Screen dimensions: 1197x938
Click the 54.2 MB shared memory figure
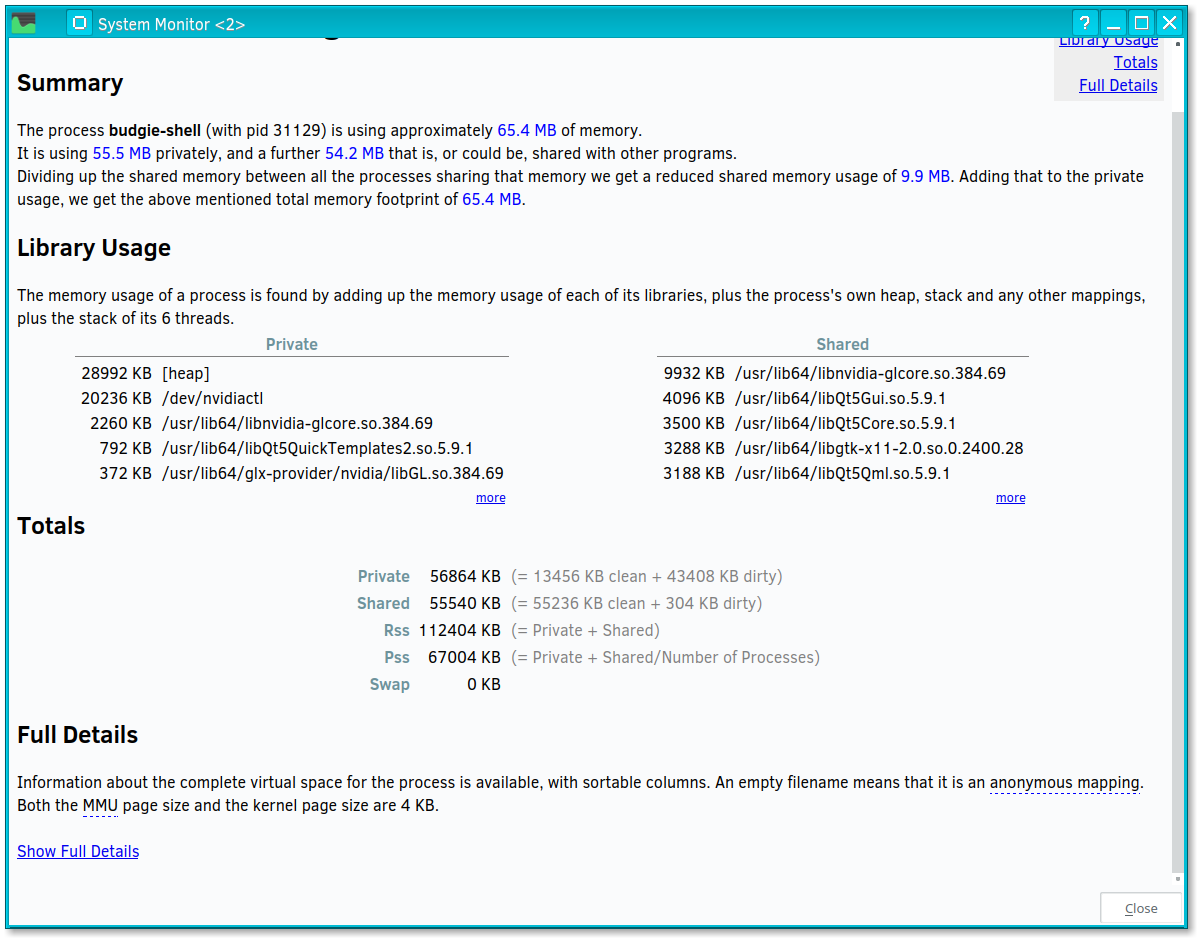(354, 153)
